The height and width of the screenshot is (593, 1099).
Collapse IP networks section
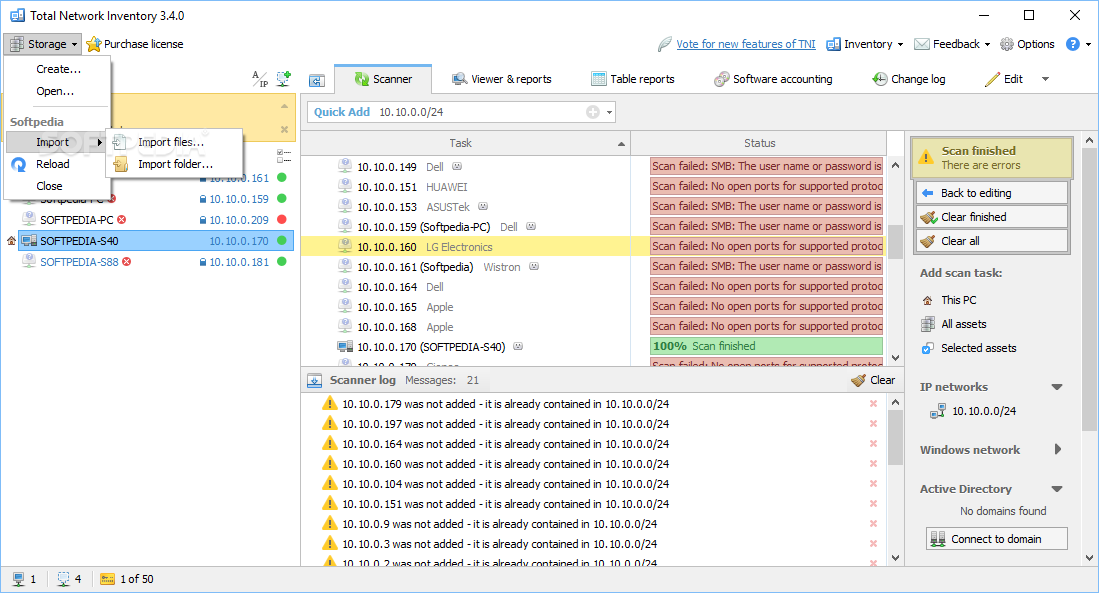click(x=1057, y=387)
